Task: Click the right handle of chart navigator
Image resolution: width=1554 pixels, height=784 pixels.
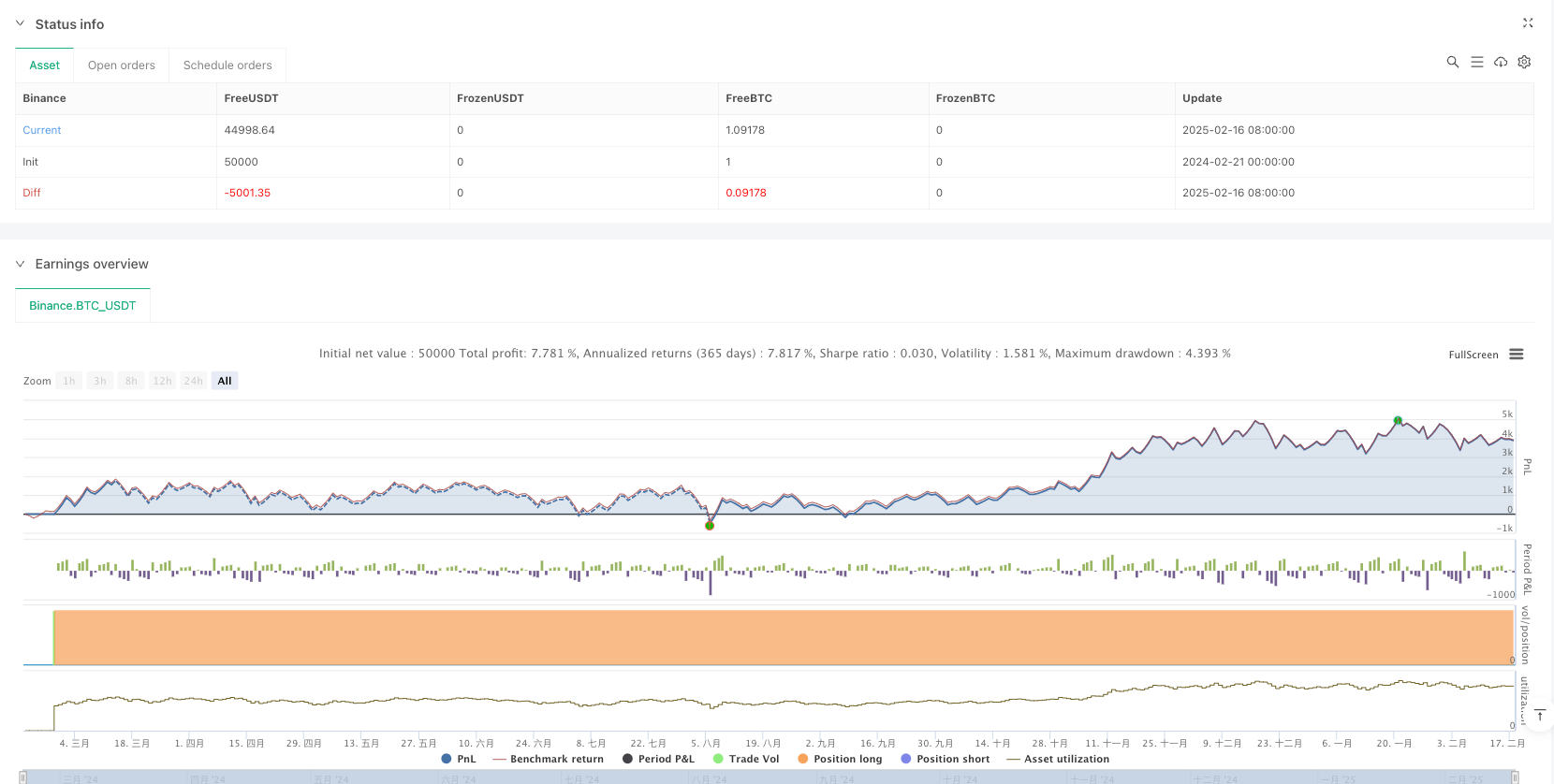Action: click(x=1515, y=777)
